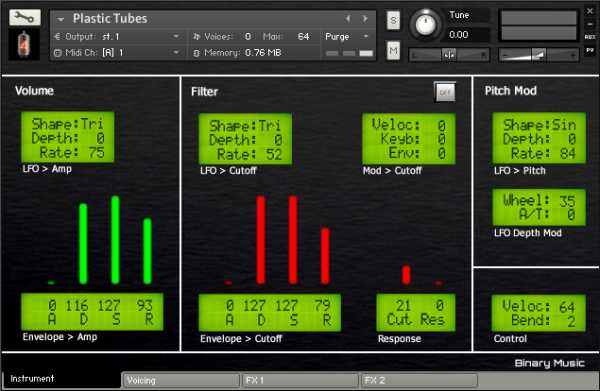This screenshot has width=600, height=391.
Task: Toggle the Filter on/off switch
Action: [x=445, y=92]
